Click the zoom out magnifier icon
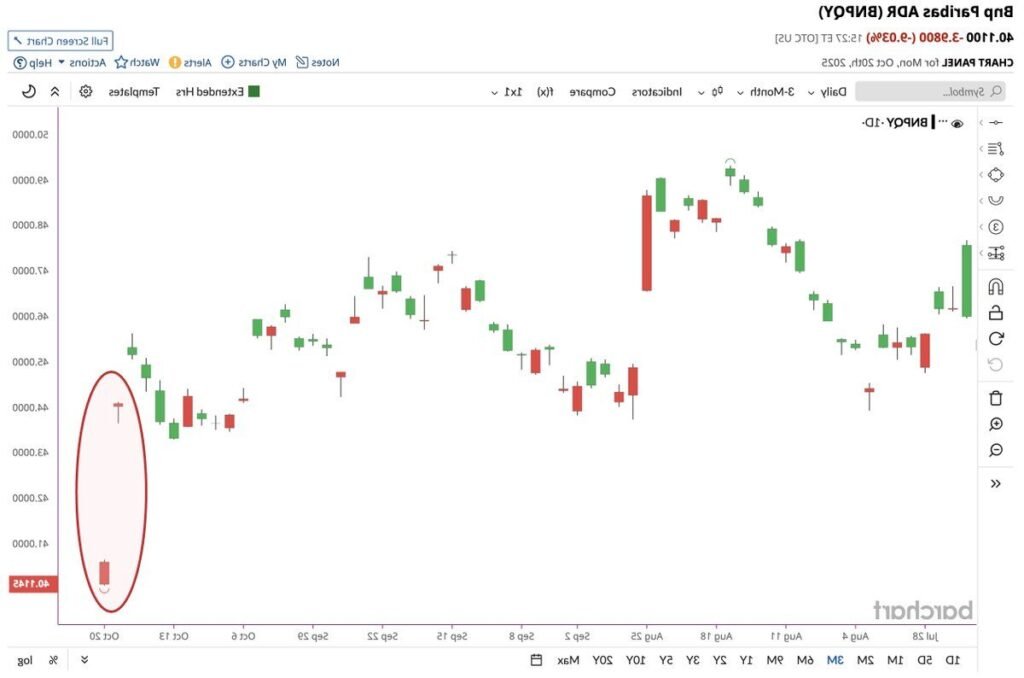This screenshot has height=678, width=1024. [x=995, y=450]
